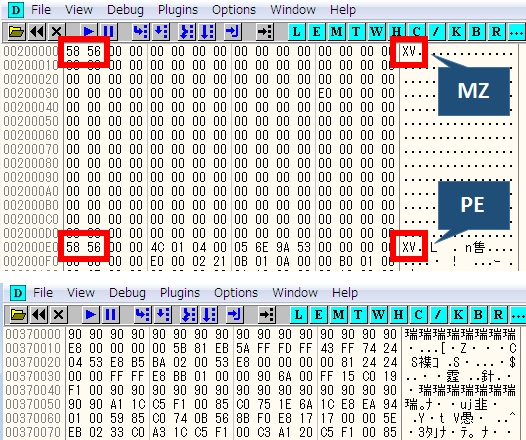Open the Options menu in lower window
This screenshot has width=526, height=440.
click(236, 293)
